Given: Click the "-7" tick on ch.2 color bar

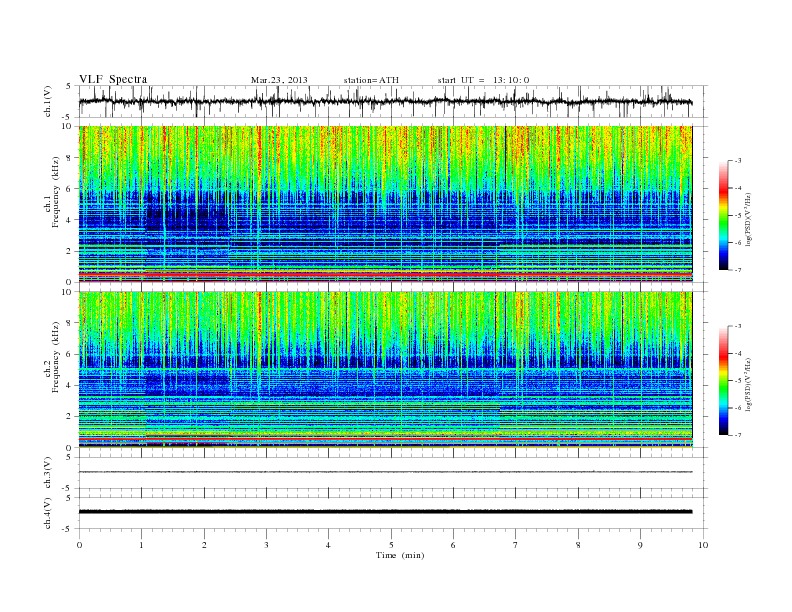Looking at the screenshot, I should (x=738, y=435).
